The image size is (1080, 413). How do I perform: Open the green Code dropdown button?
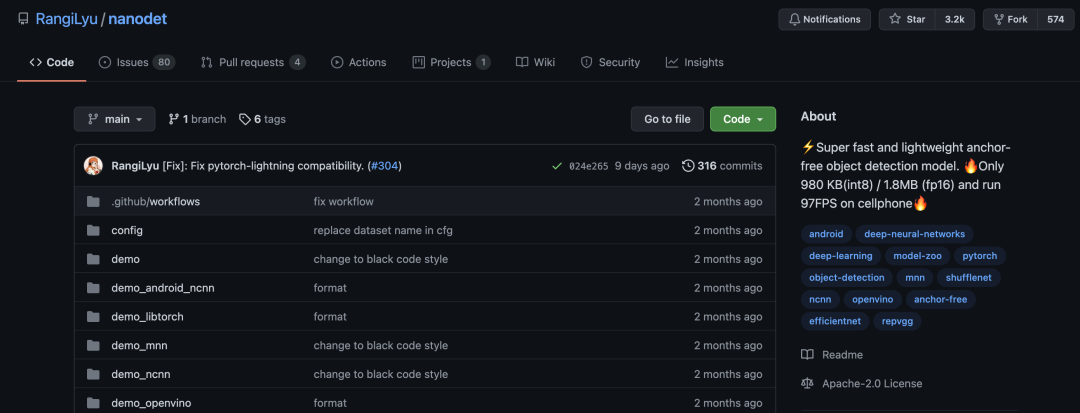coord(742,119)
